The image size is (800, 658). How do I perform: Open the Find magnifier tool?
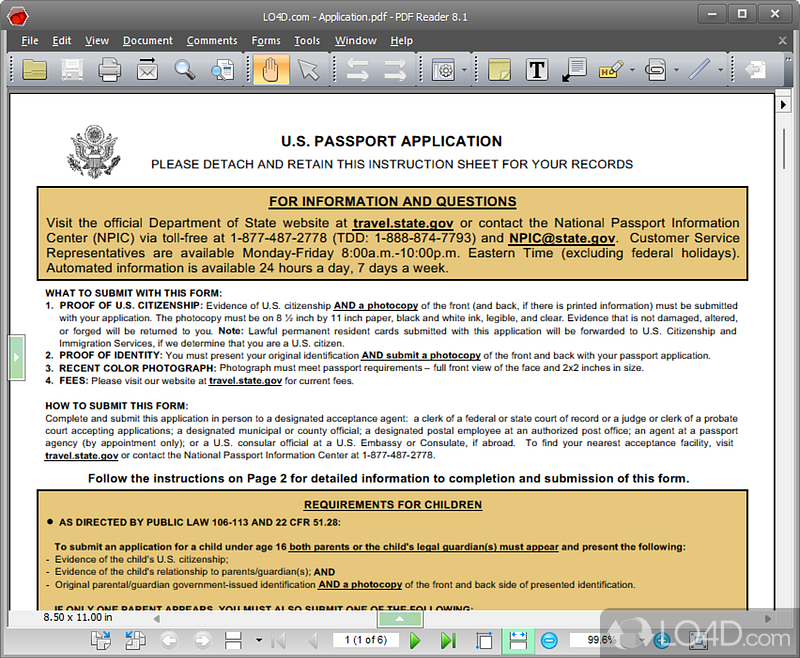pyautogui.click(x=184, y=69)
